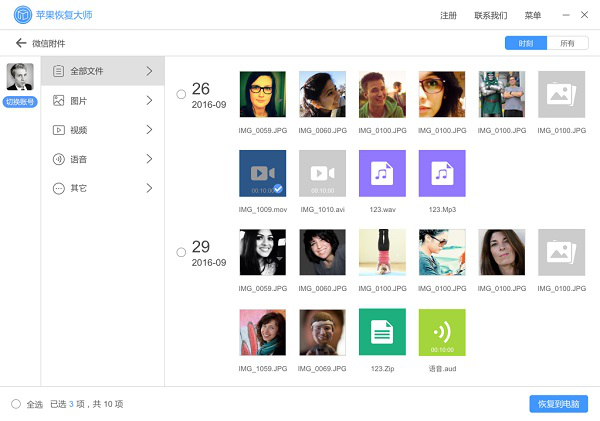Expand the 语音 category in sidebar
The width and height of the screenshot is (600, 421).
click(x=102, y=159)
